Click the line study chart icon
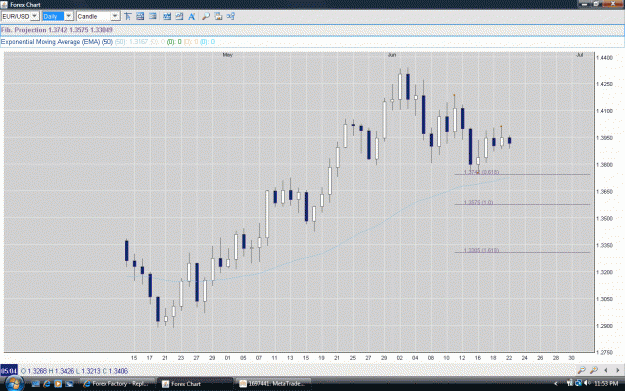The image size is (625, 391). click(x=179, y=16)
